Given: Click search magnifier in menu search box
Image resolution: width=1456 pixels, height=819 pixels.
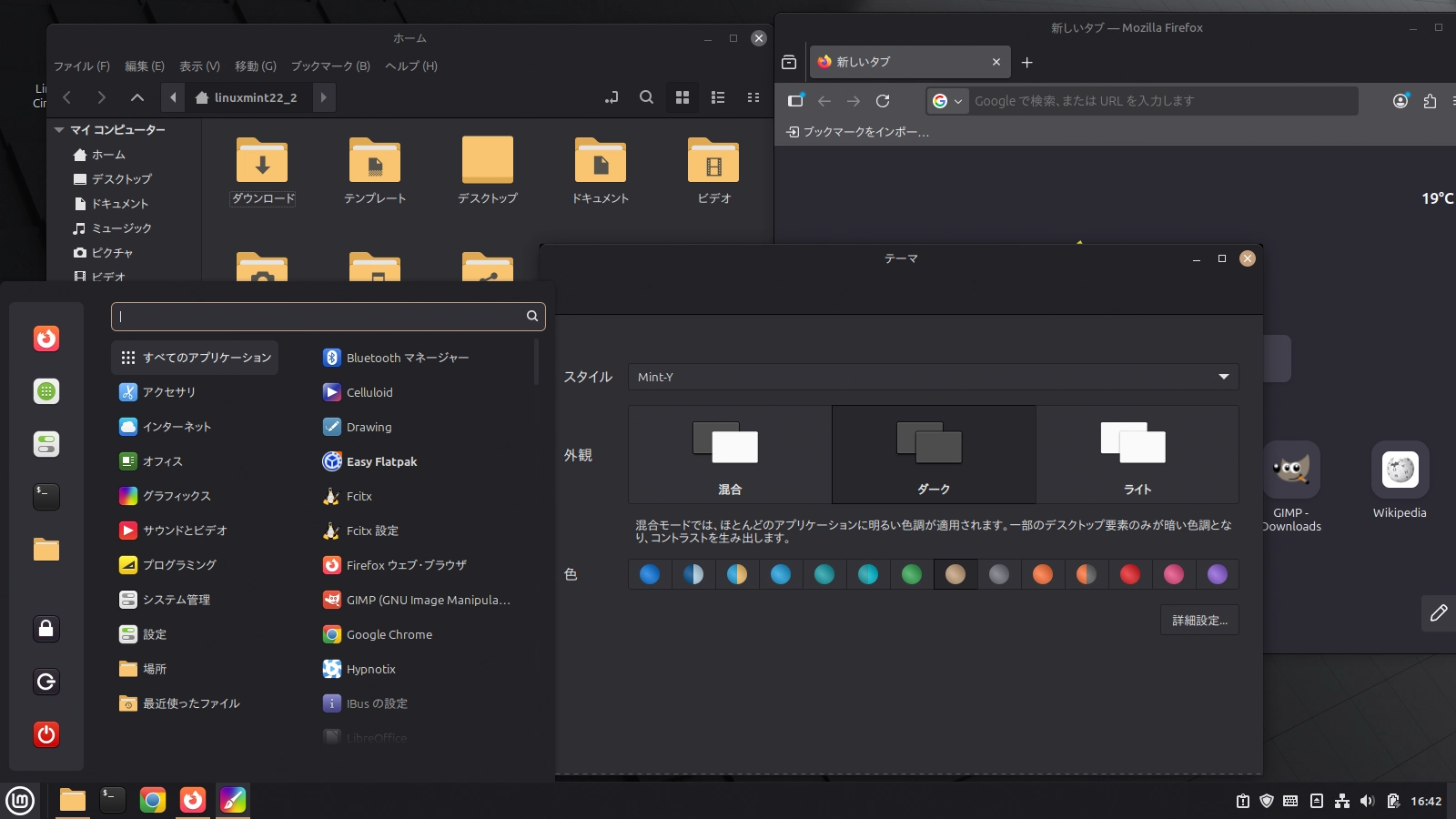Looking at the screenshot, I should (531, 316).
